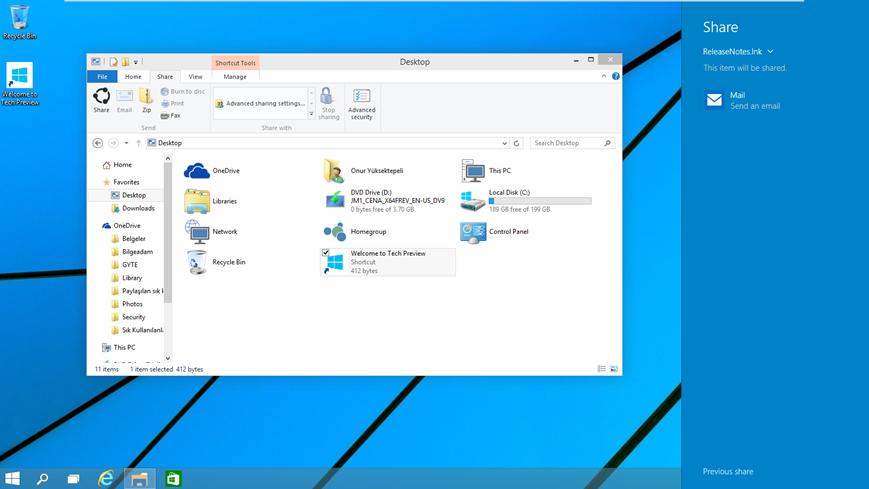Open Photos folder in tree
Viewport: 869px width, 489px height.
[126, 304]
